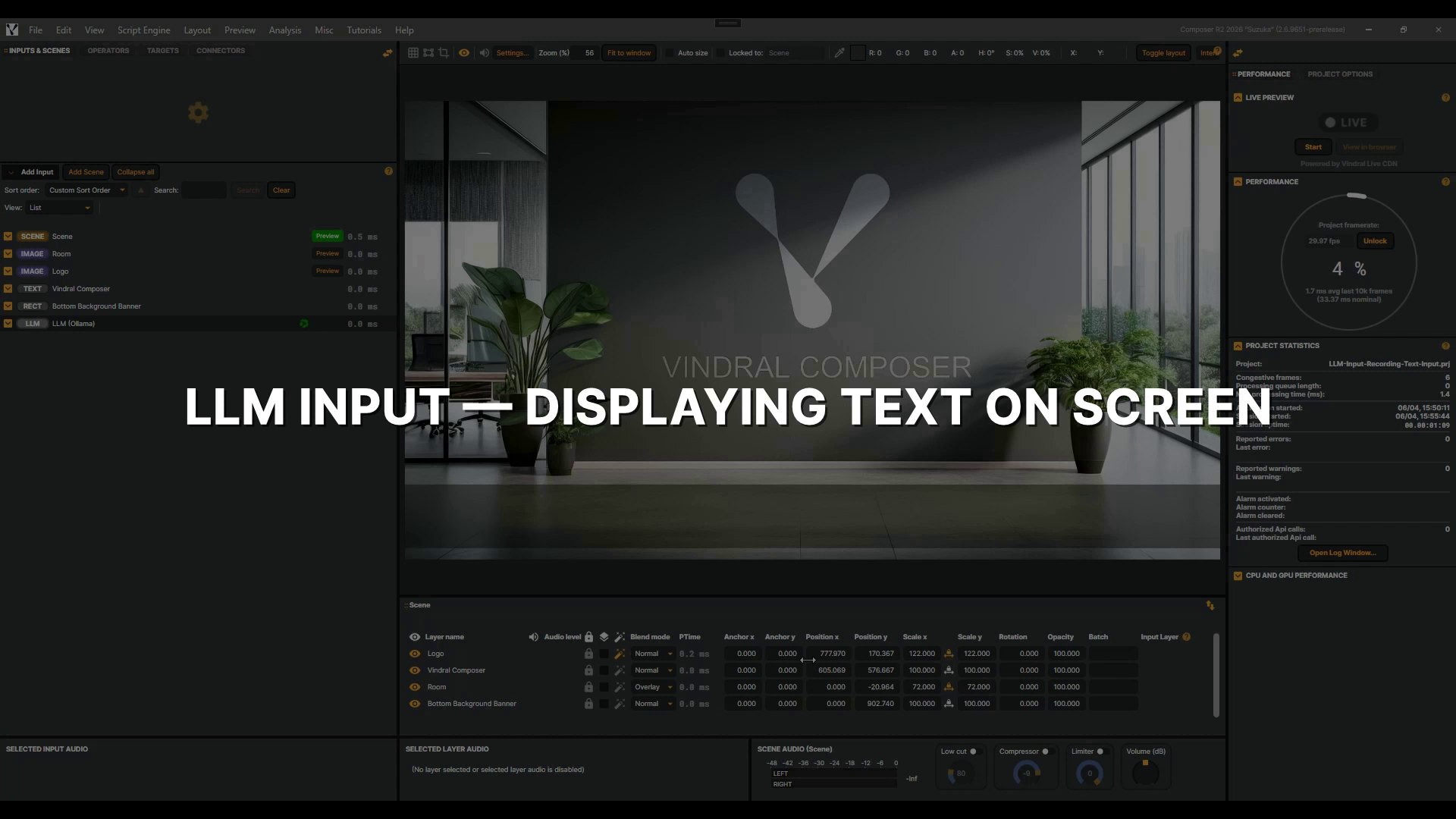This screenshot has width=1456, height=819.
Task: Click the Vindral logo app icon
Action: pos(12,30)
